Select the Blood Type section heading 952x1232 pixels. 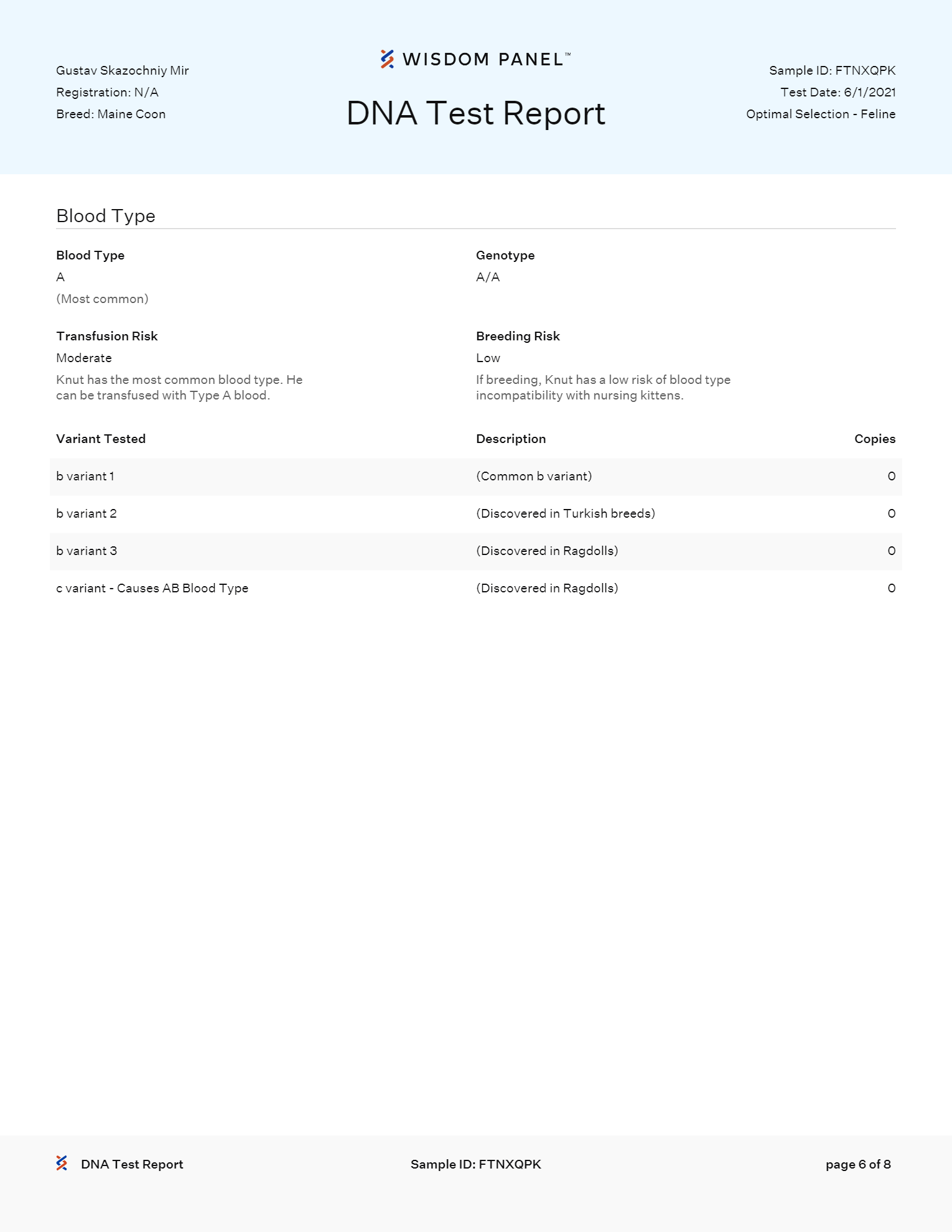[106, 216]
